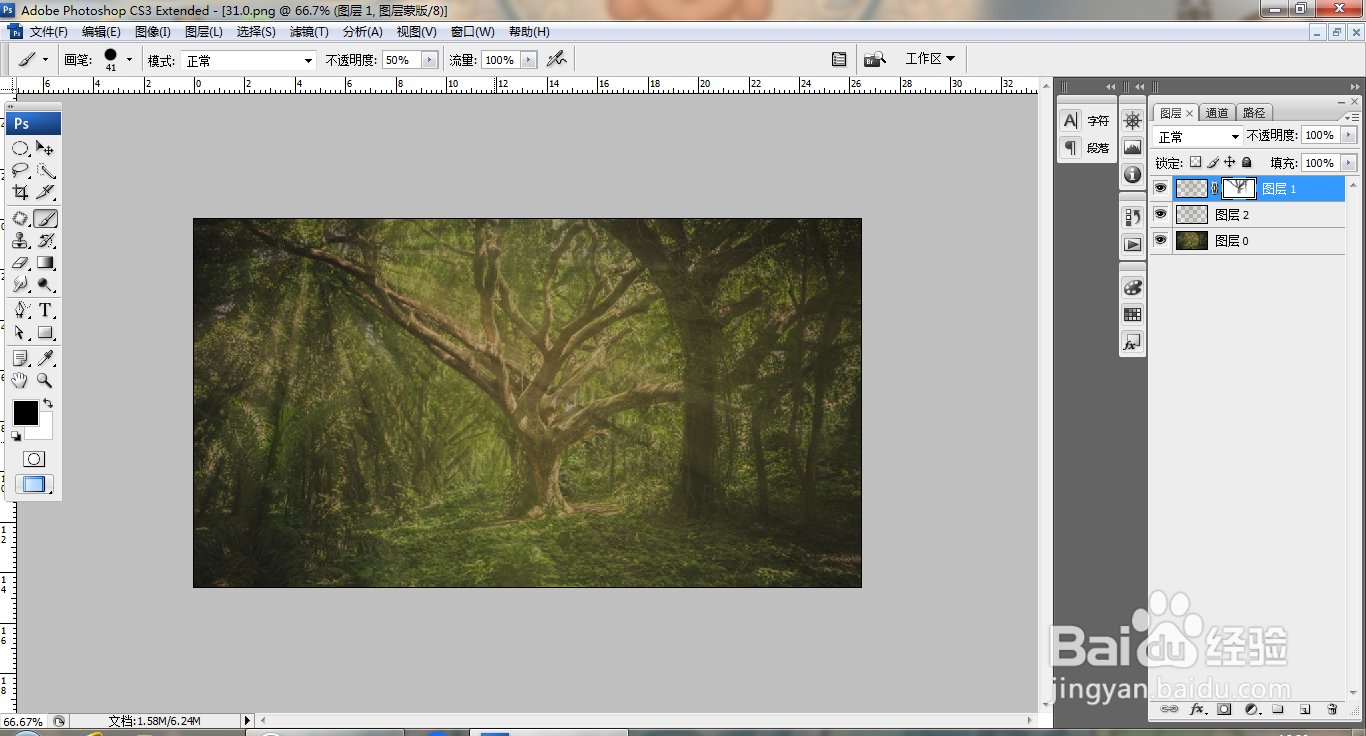The width and height of the screenshot is (1366, 736).
Task: Click the link layers icon
Action: (x=1169, y=709)
